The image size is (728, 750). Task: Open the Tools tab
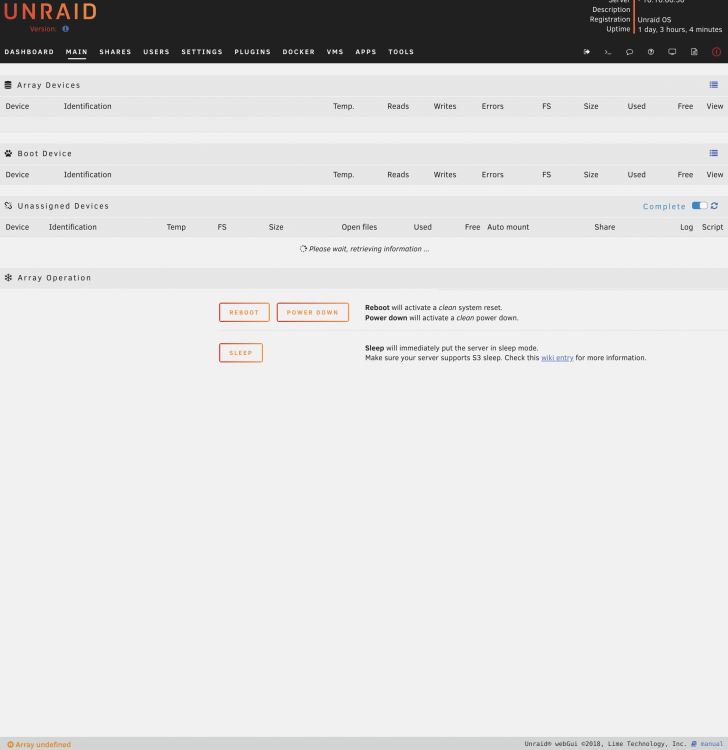pyautogui.click(x=401, y=52)
